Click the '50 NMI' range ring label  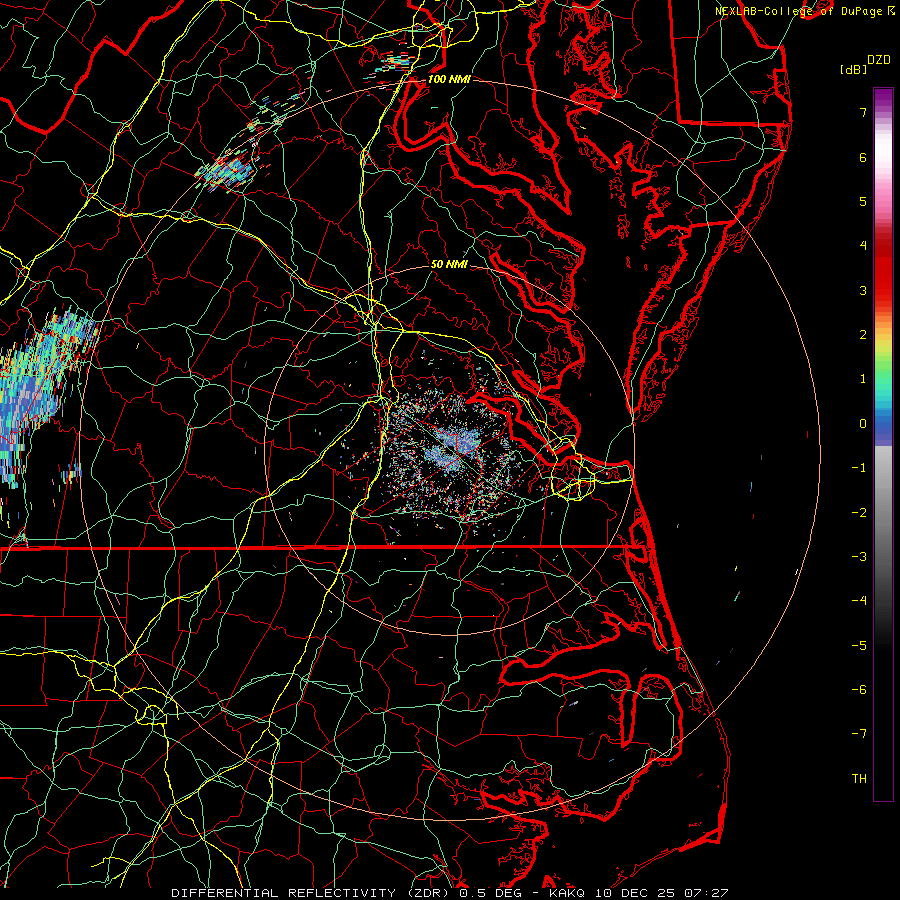pyautogui.click(x=449, y=265)
